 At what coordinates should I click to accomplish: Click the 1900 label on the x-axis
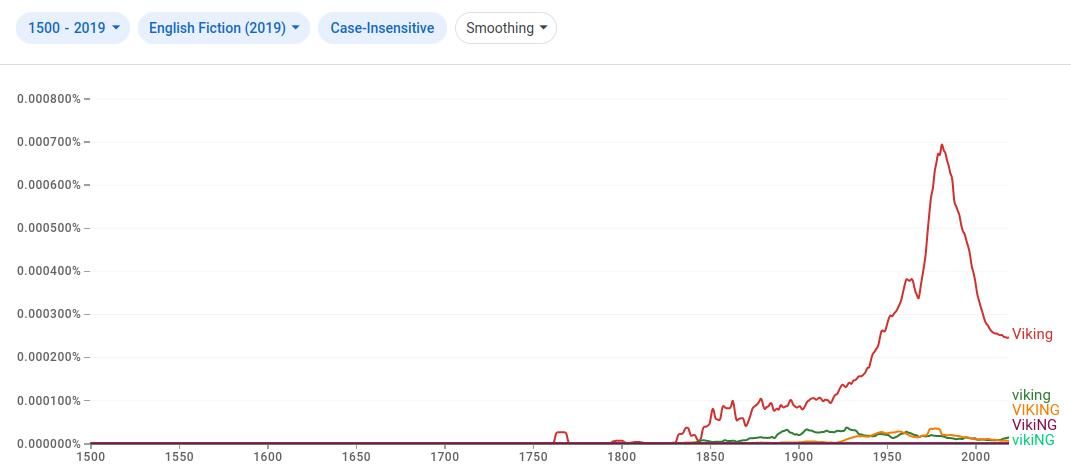click(x=798, y=457)
